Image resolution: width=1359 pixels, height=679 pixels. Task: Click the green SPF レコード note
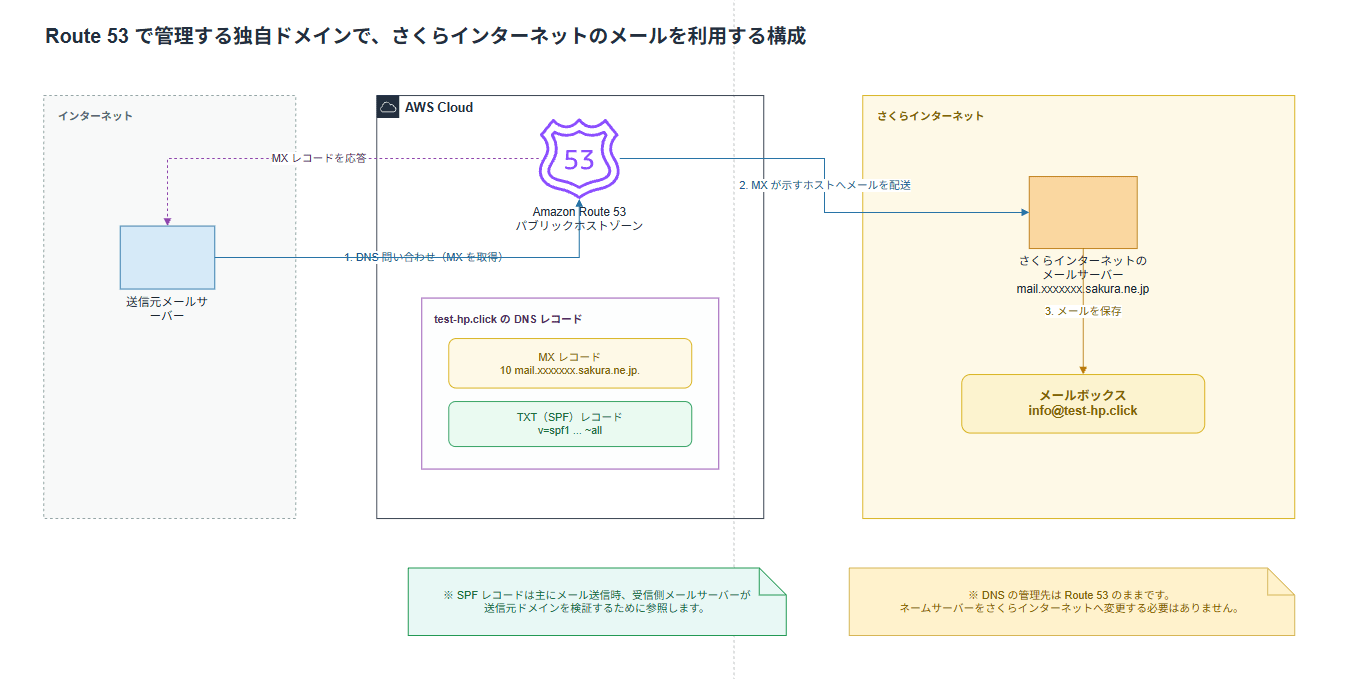click(597, 601)
